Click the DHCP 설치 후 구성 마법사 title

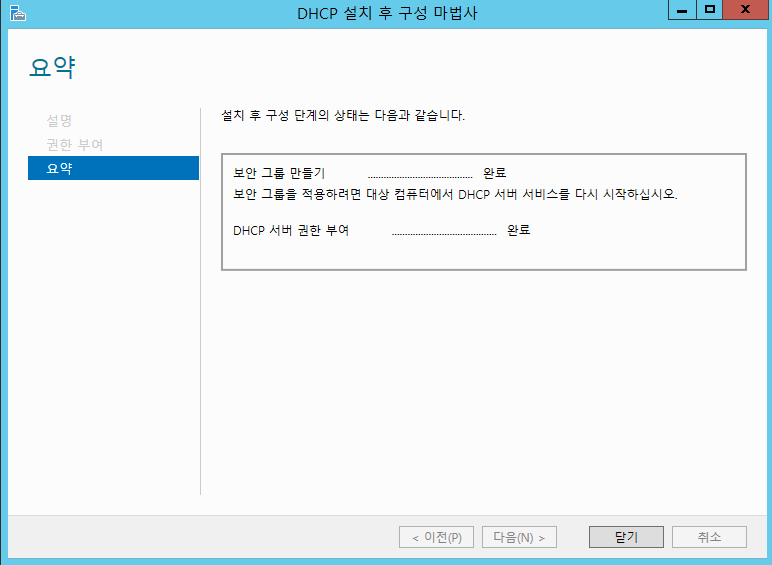tap(384, 13)
